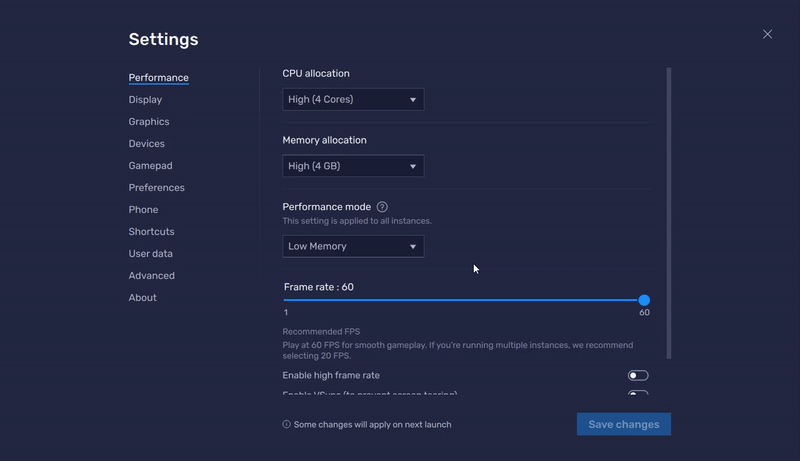Image resolution: width=800 pixels, height=461 pixels.
Task: Toggle the Enable VSync switch
Action: pos(637,394)
